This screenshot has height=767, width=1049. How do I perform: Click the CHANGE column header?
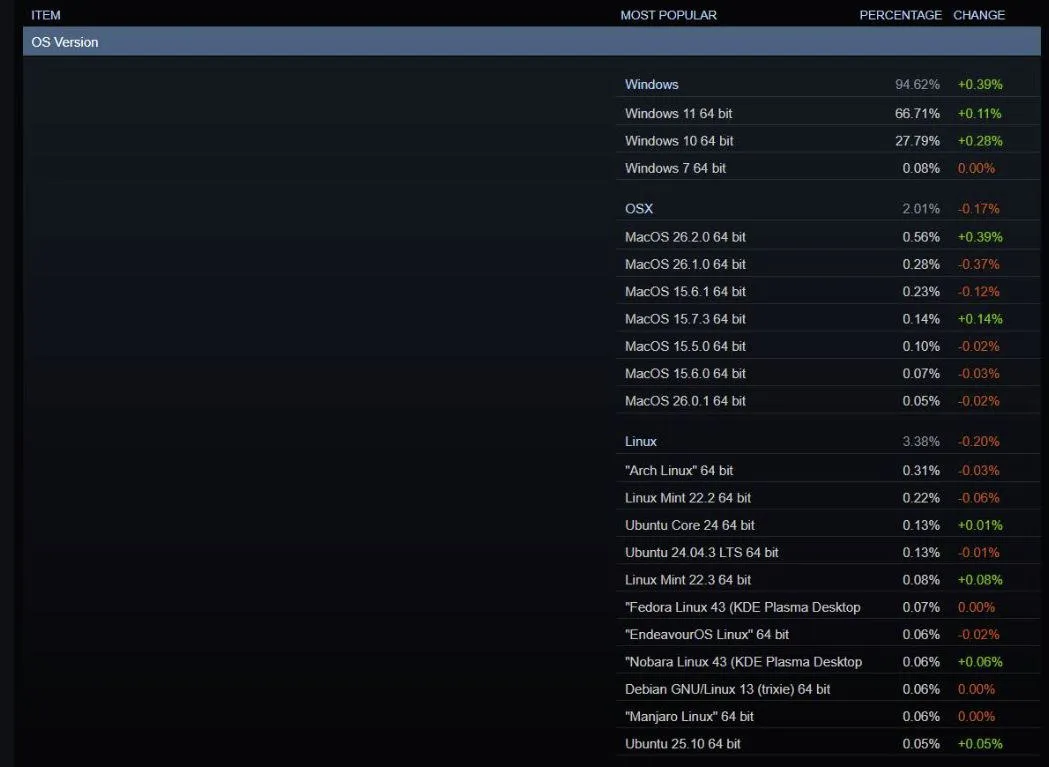tap(979, 15)
